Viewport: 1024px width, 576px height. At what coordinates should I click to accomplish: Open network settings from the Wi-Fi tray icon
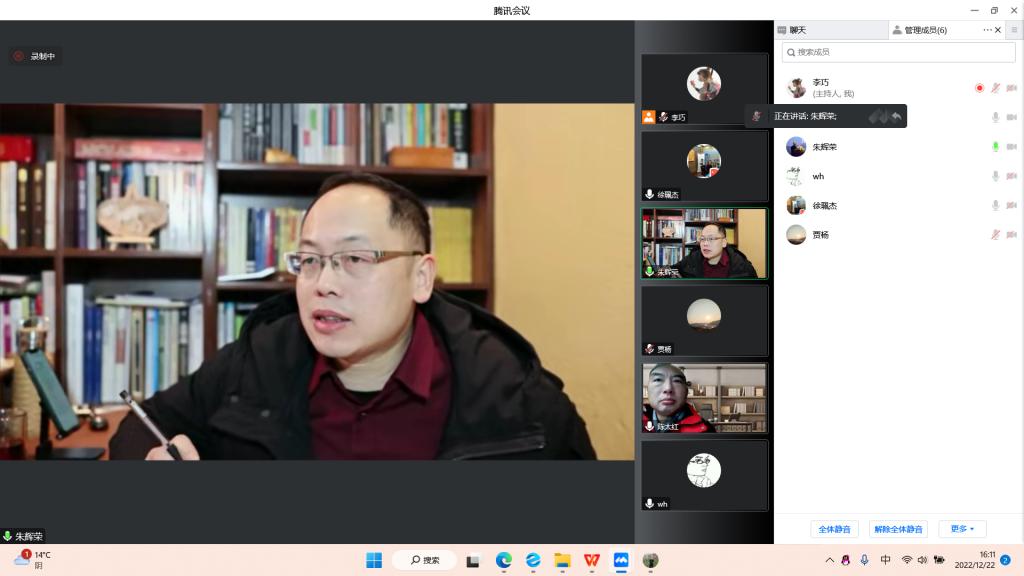[x=906, y=560]
